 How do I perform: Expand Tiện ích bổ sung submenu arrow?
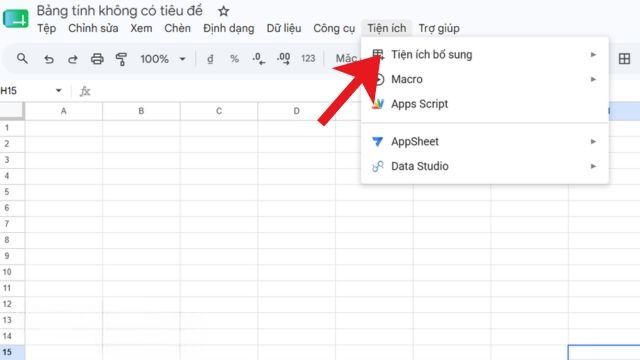(593, 55)
